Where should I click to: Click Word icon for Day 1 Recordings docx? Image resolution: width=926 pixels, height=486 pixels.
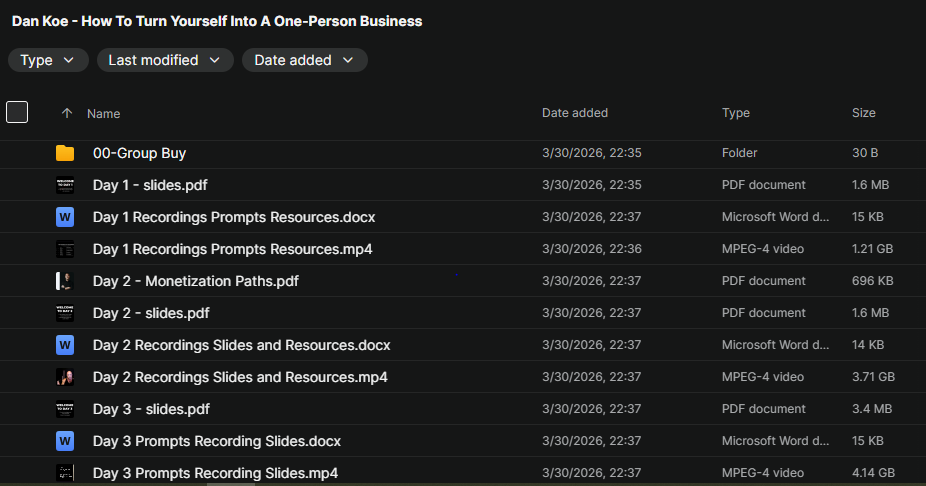point(65,217)
